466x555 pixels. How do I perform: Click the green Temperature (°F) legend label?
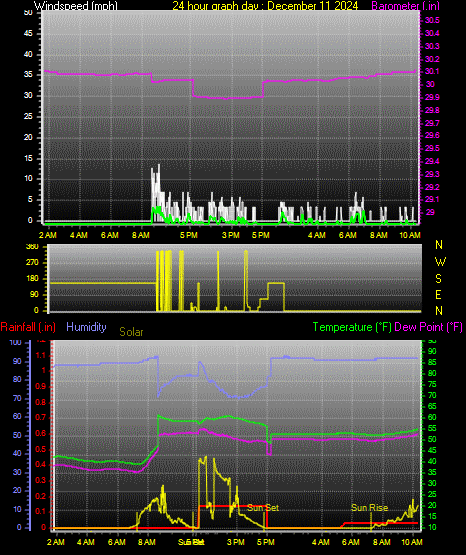pos(352,327)
